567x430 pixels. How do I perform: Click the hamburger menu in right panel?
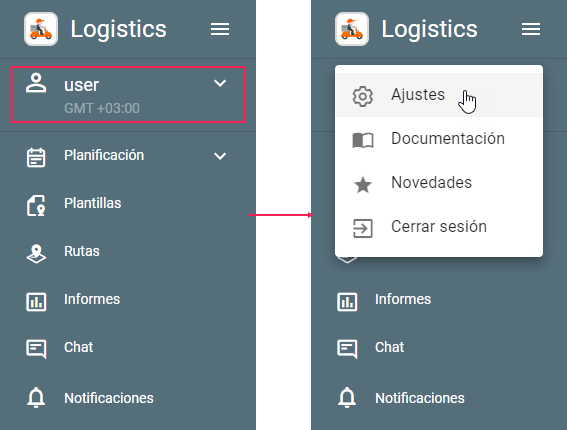coord(531,29)
